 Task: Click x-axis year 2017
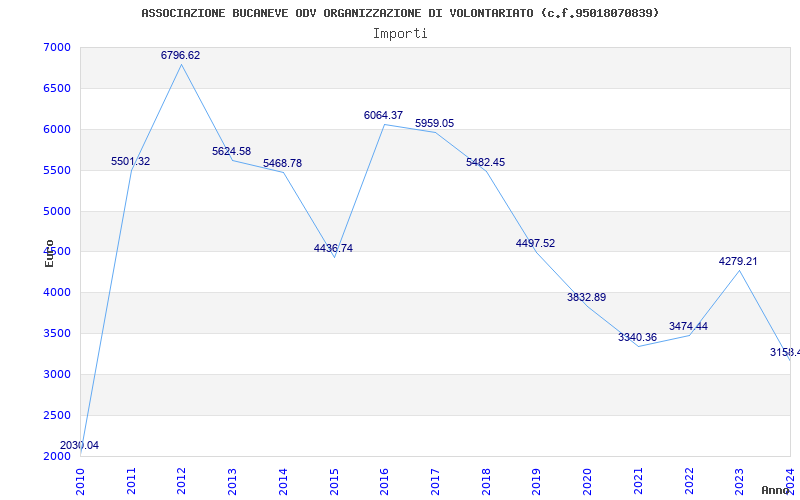pyautogui.click(x=435, y=482)
